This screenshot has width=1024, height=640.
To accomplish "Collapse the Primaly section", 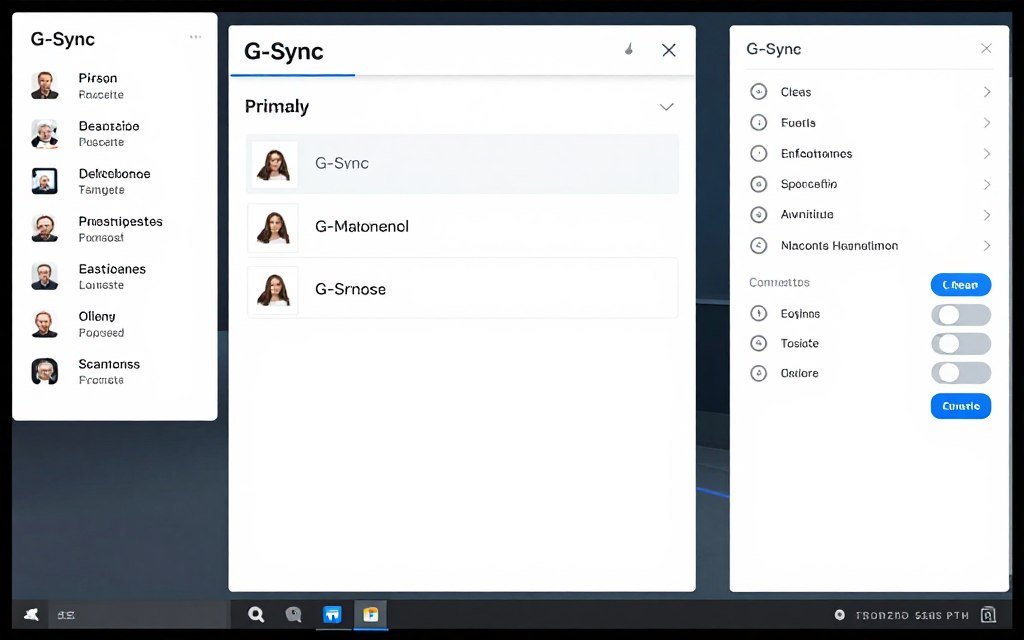I will (x=666, y=107).
